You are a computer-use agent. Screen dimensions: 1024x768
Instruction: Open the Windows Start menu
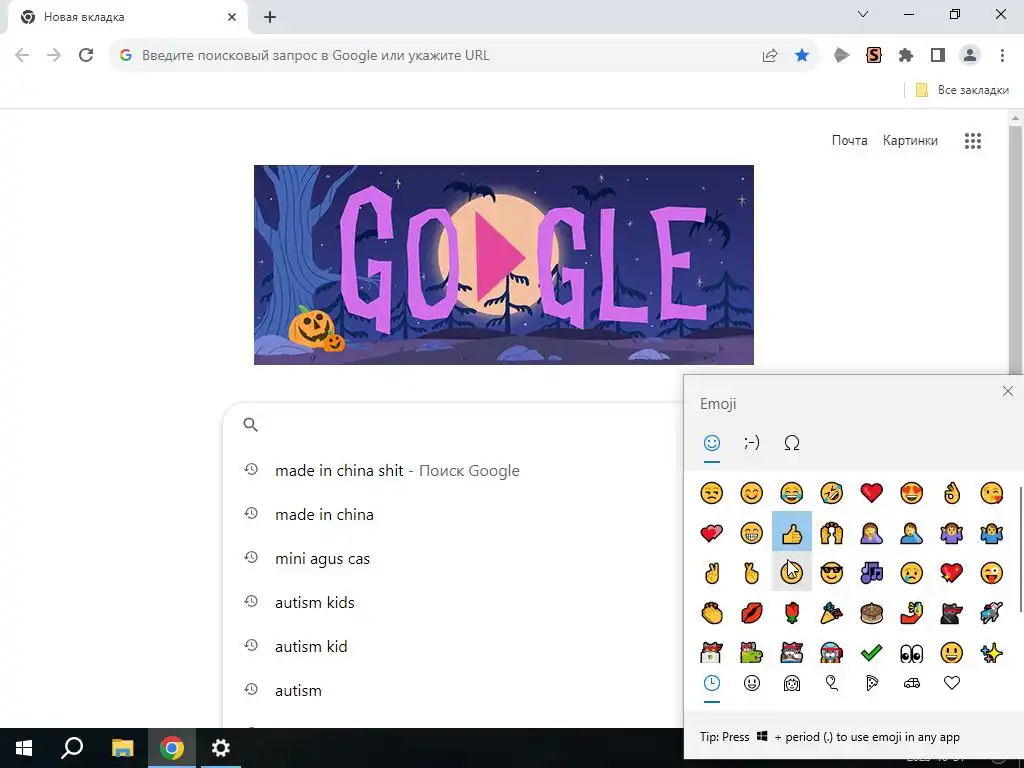(x=24, y=748)
